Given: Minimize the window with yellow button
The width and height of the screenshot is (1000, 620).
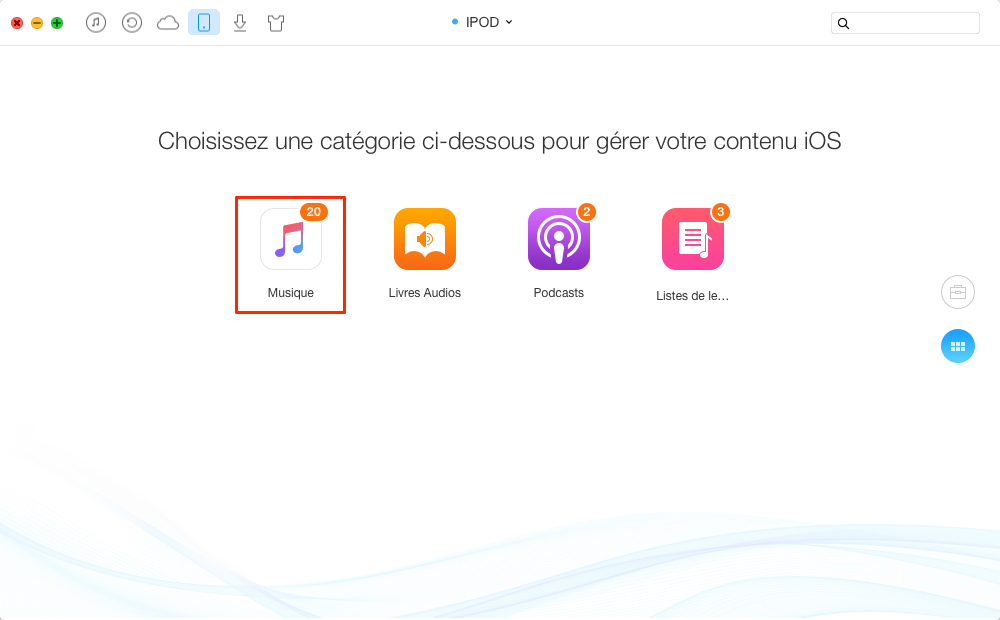Looking at the screenshot, I should tap(37, 23).
